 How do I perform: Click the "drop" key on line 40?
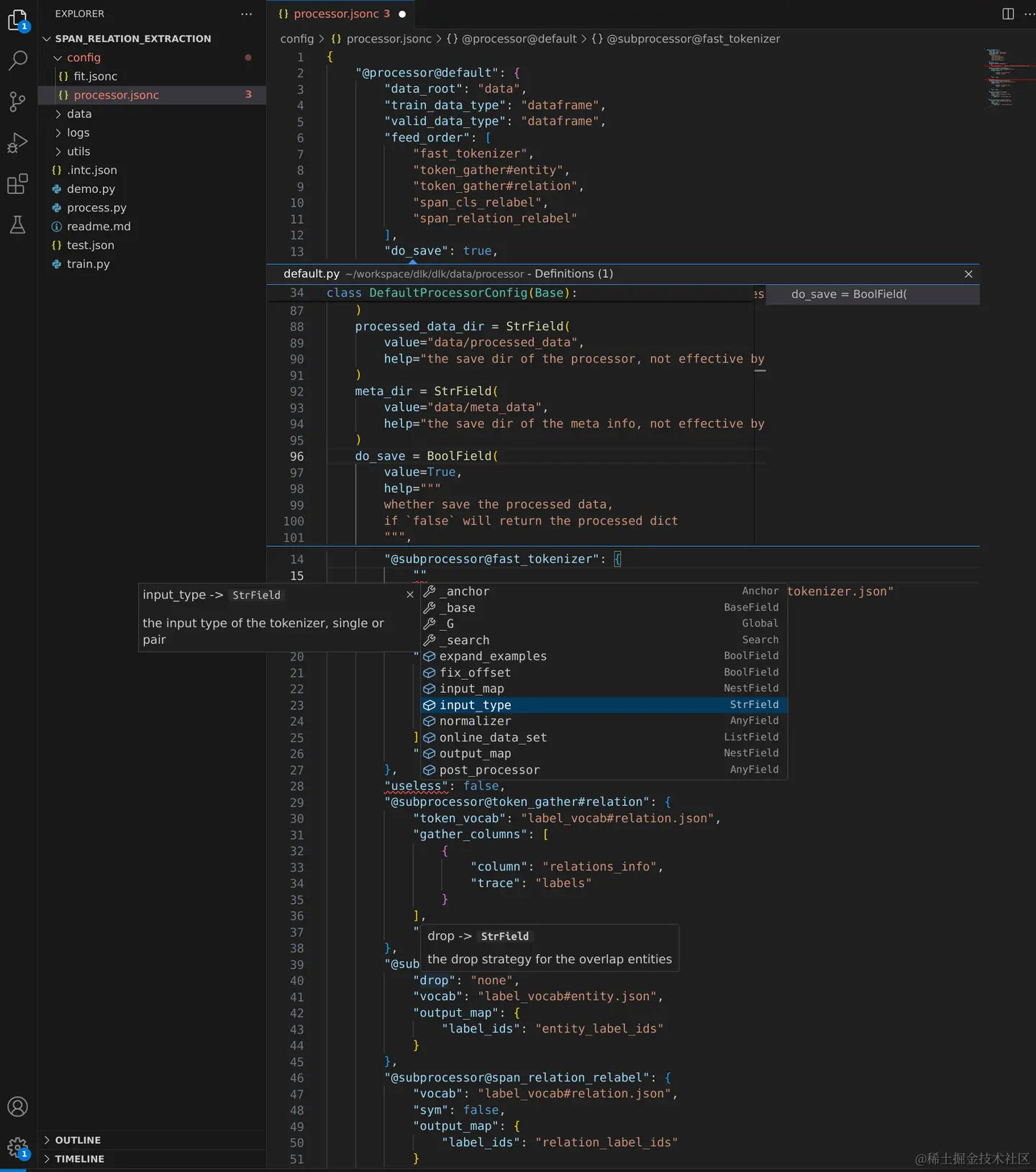435,981
